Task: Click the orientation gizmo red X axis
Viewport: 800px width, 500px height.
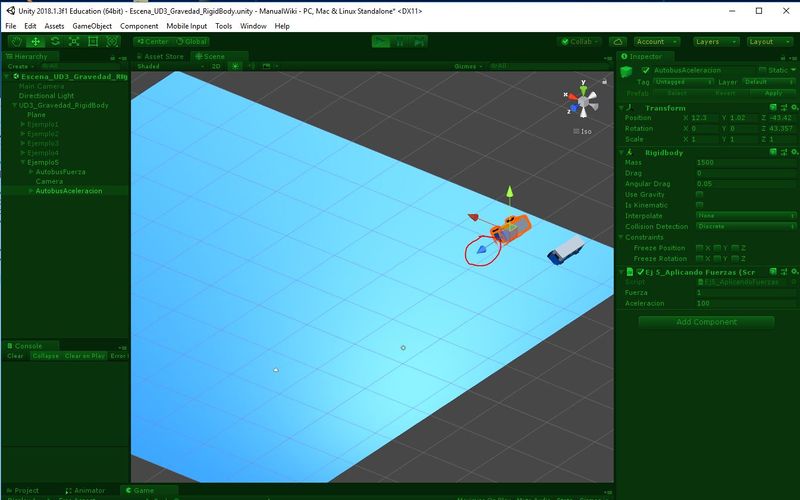Action: [x=571, y=96]
